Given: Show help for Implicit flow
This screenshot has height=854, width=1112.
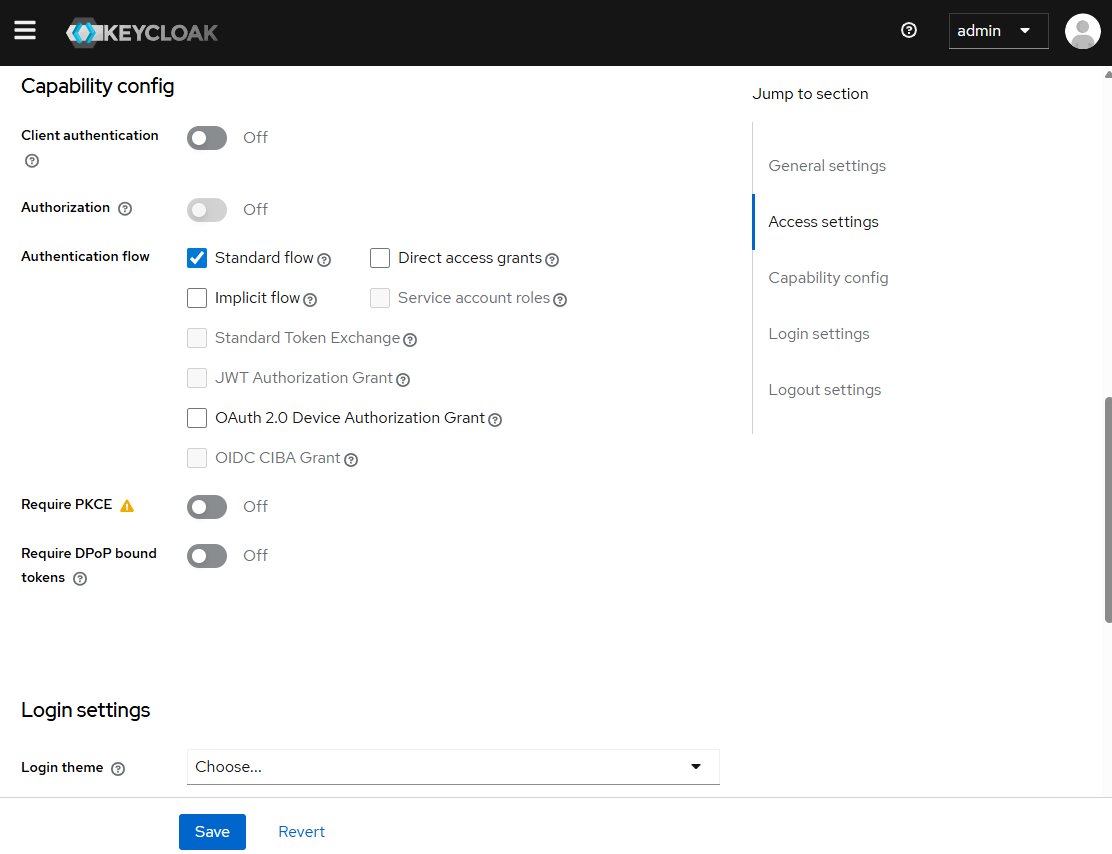Looking at the screenshot, I should pyautogui.click(x=310, y=300).
